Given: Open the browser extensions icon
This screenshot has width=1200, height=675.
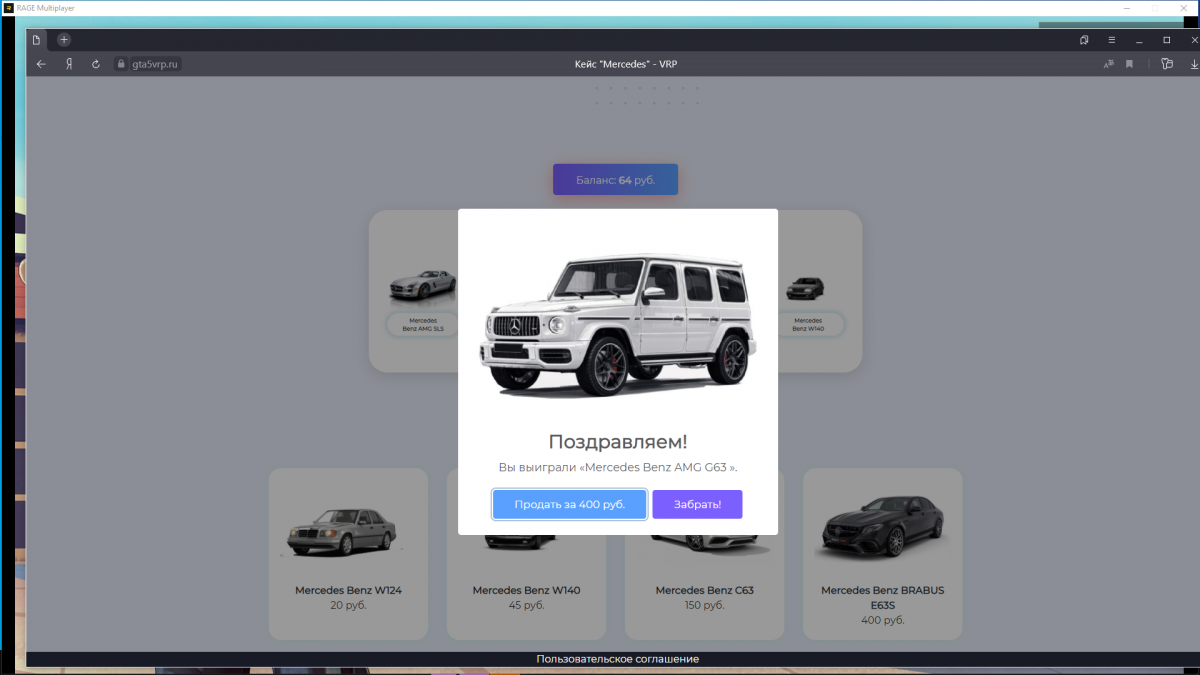Looking at the screenshot, I should point(1166,64).
